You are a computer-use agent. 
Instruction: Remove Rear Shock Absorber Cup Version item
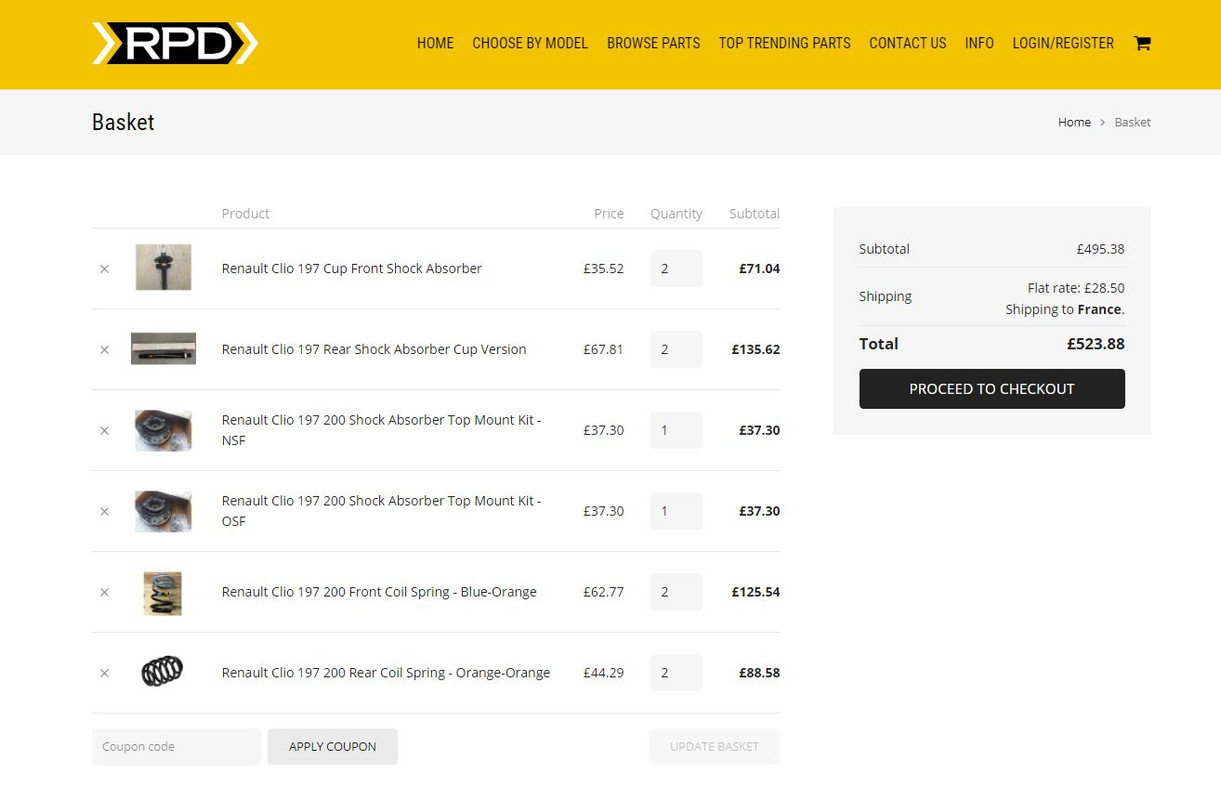(104, 350)
